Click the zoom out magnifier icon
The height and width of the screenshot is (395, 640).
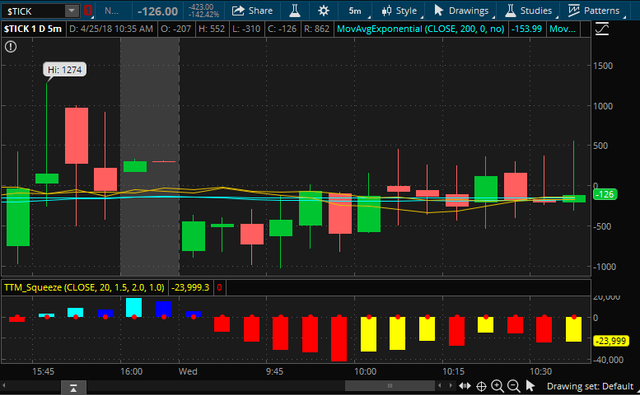[513, 386]
